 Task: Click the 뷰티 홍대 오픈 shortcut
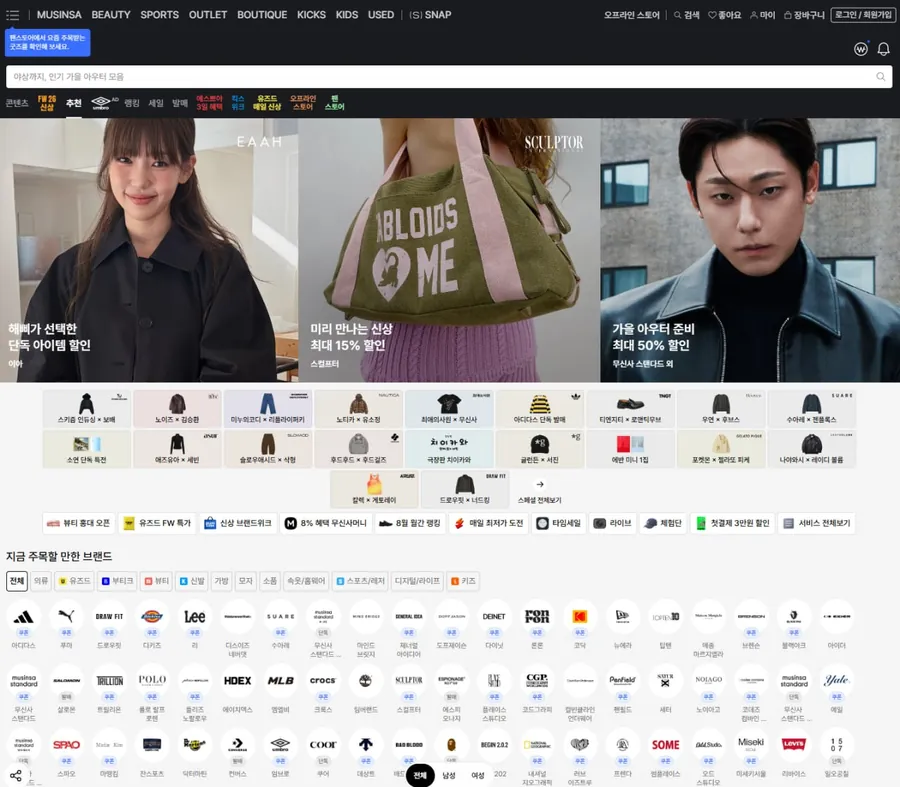pyautogui.click(x=79, y=524)
